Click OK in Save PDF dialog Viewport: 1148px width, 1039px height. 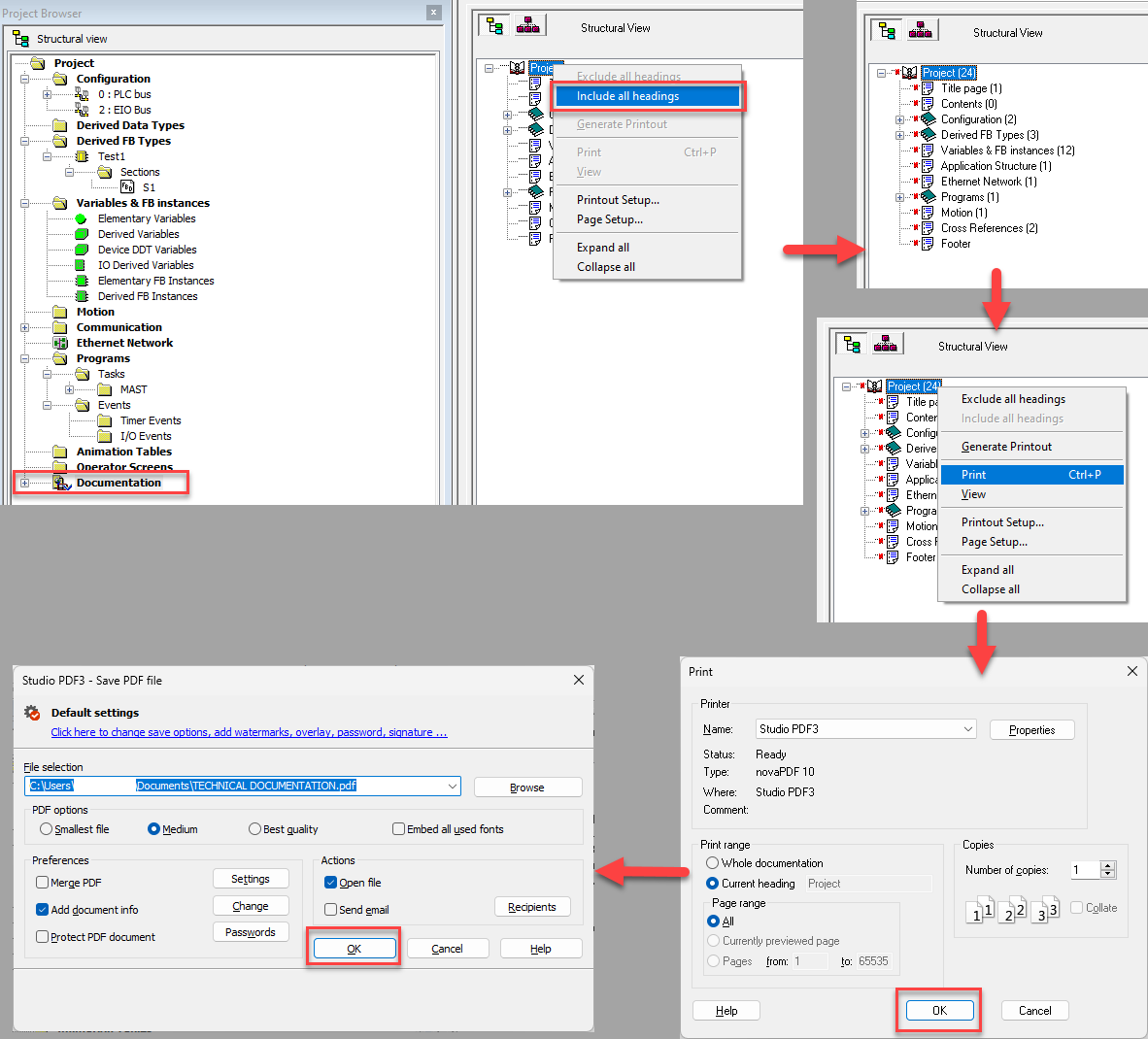(x=355, y=948)
